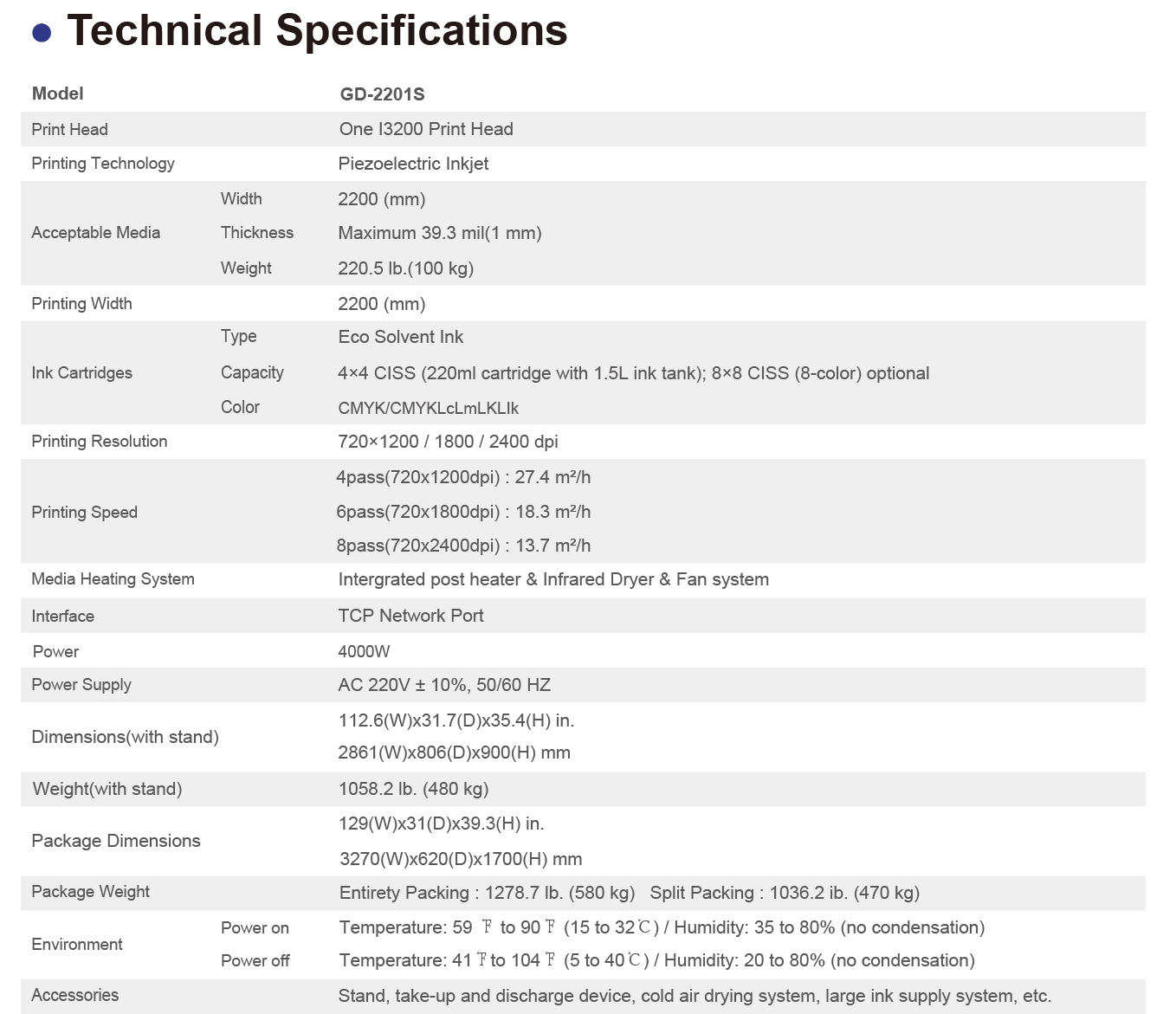The image size is (1176, 1014).
Task: Click the Power off environment label
Action: click(x=255, y=961)
